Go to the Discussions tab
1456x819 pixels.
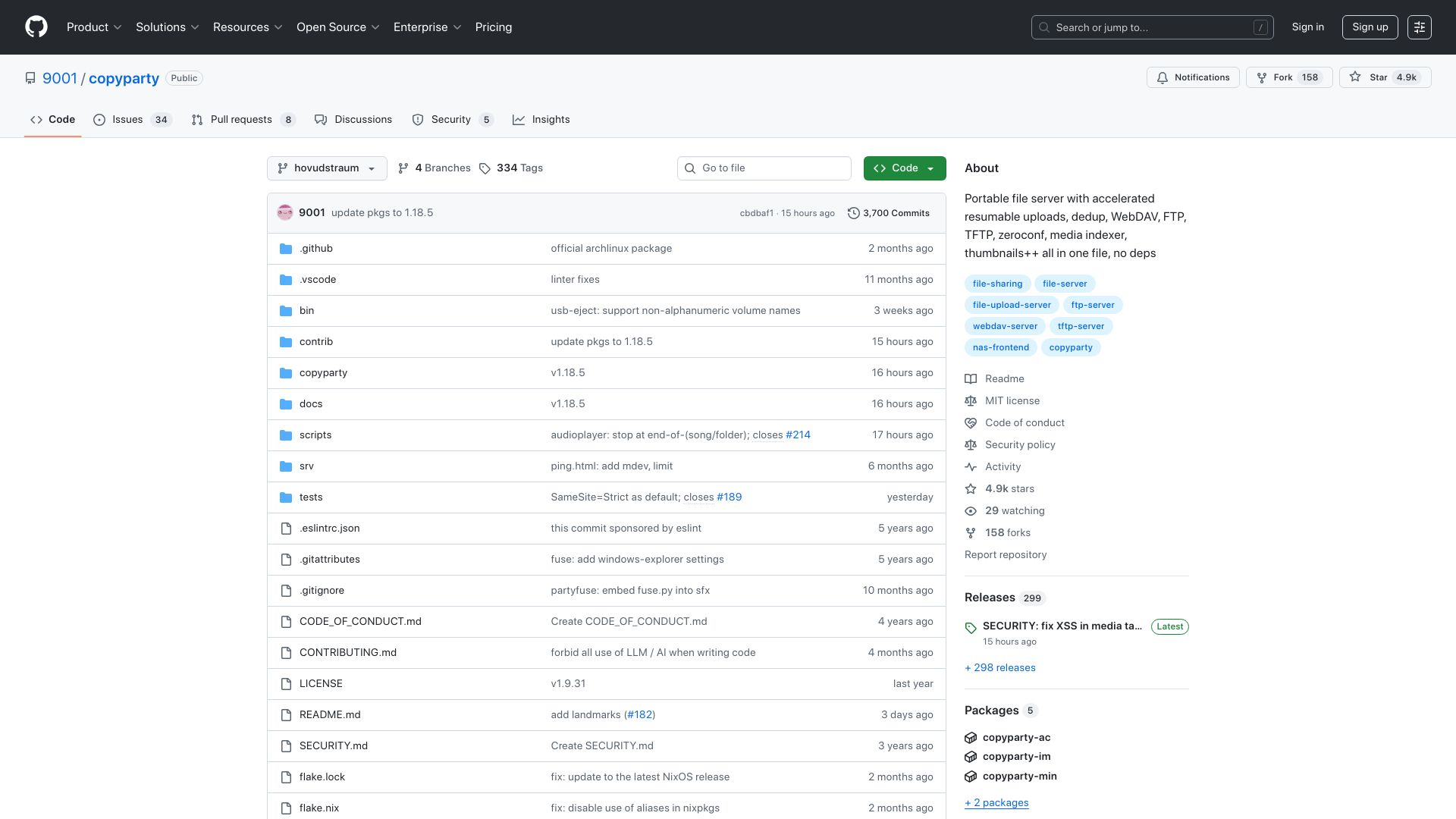click(353, 120)
